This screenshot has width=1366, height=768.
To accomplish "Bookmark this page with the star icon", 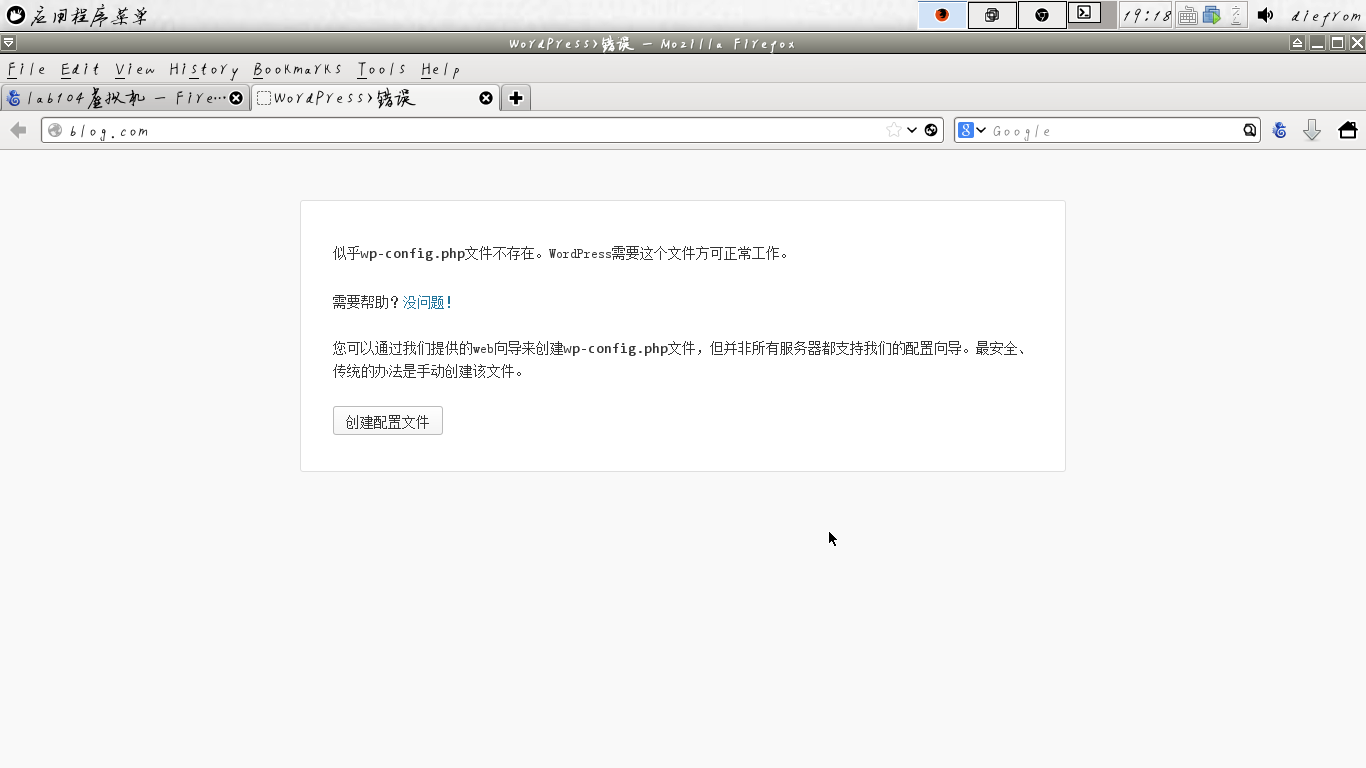I will [894, 130].
